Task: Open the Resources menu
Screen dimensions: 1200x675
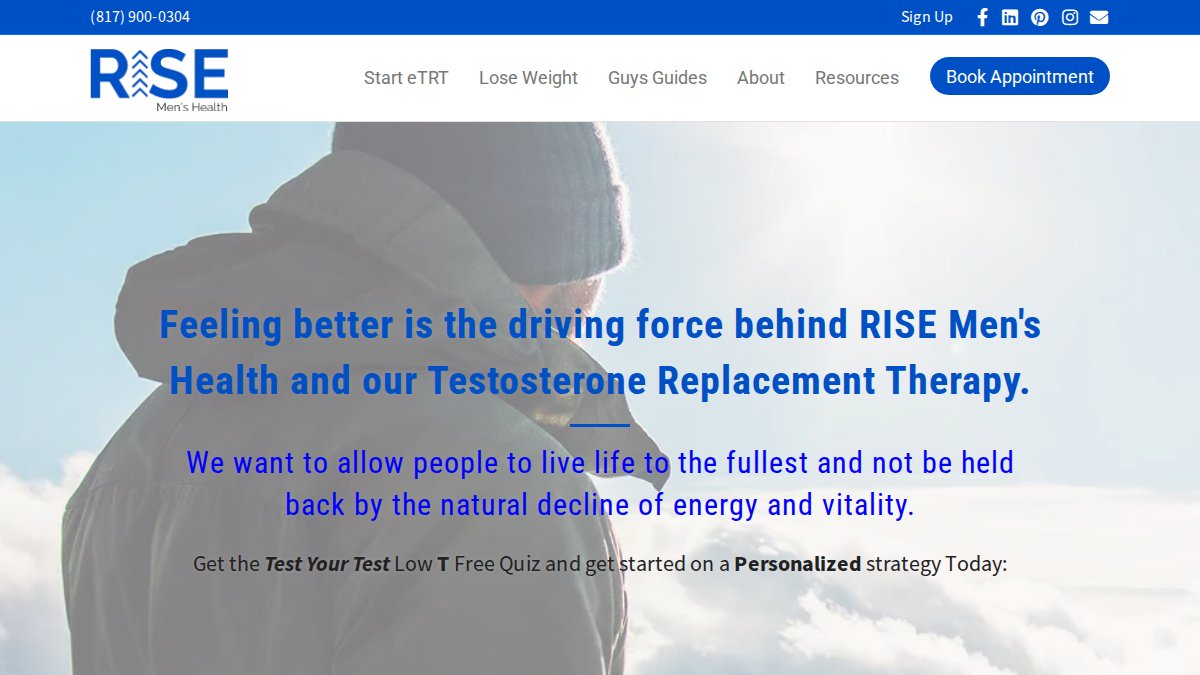Action: coord(857,77)
